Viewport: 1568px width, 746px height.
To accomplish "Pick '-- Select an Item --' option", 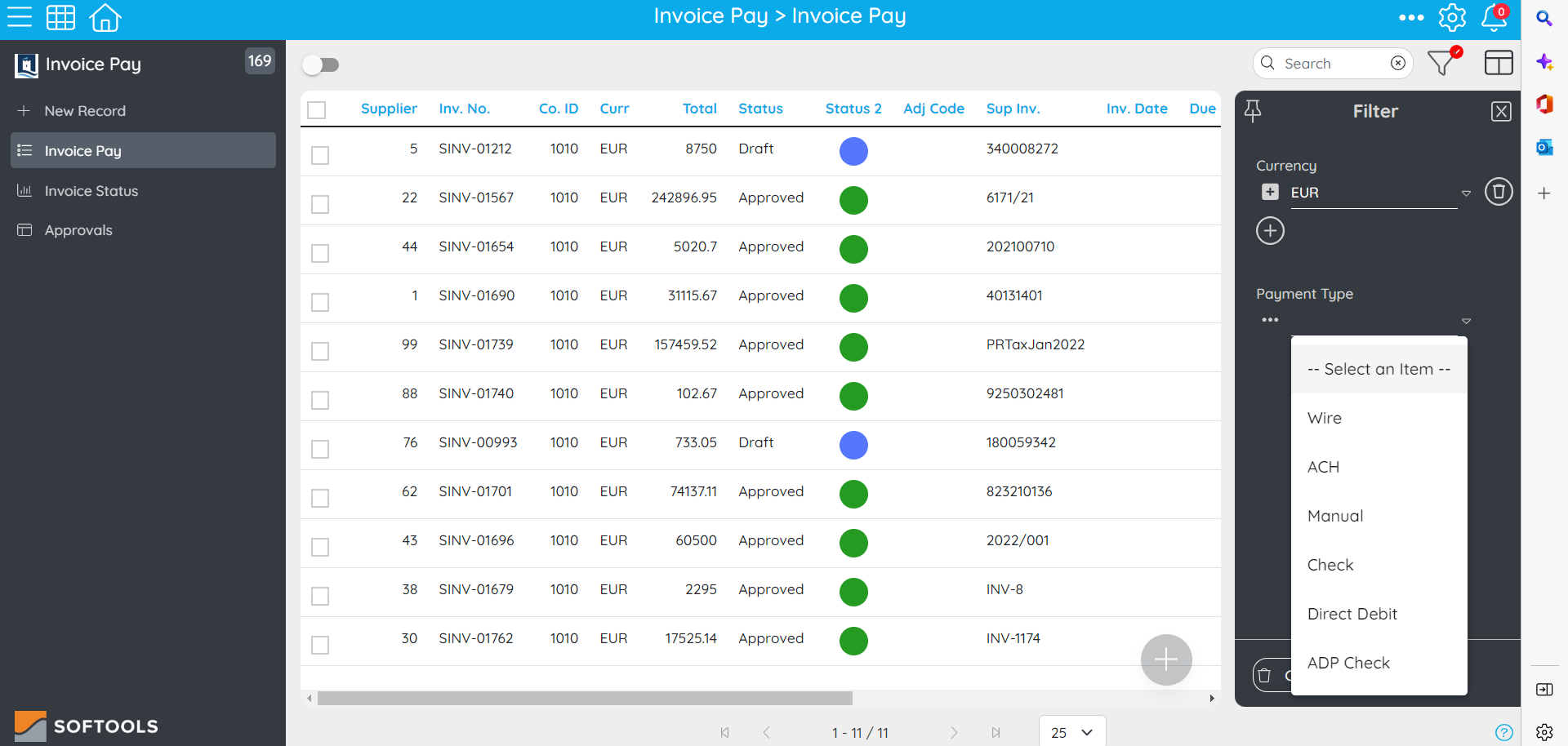I will pyautogui.click(x=1379, y=369).
